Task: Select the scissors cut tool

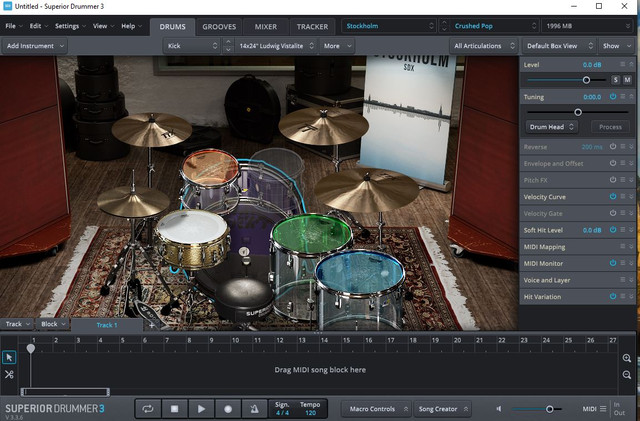Action: pos(9,374)
